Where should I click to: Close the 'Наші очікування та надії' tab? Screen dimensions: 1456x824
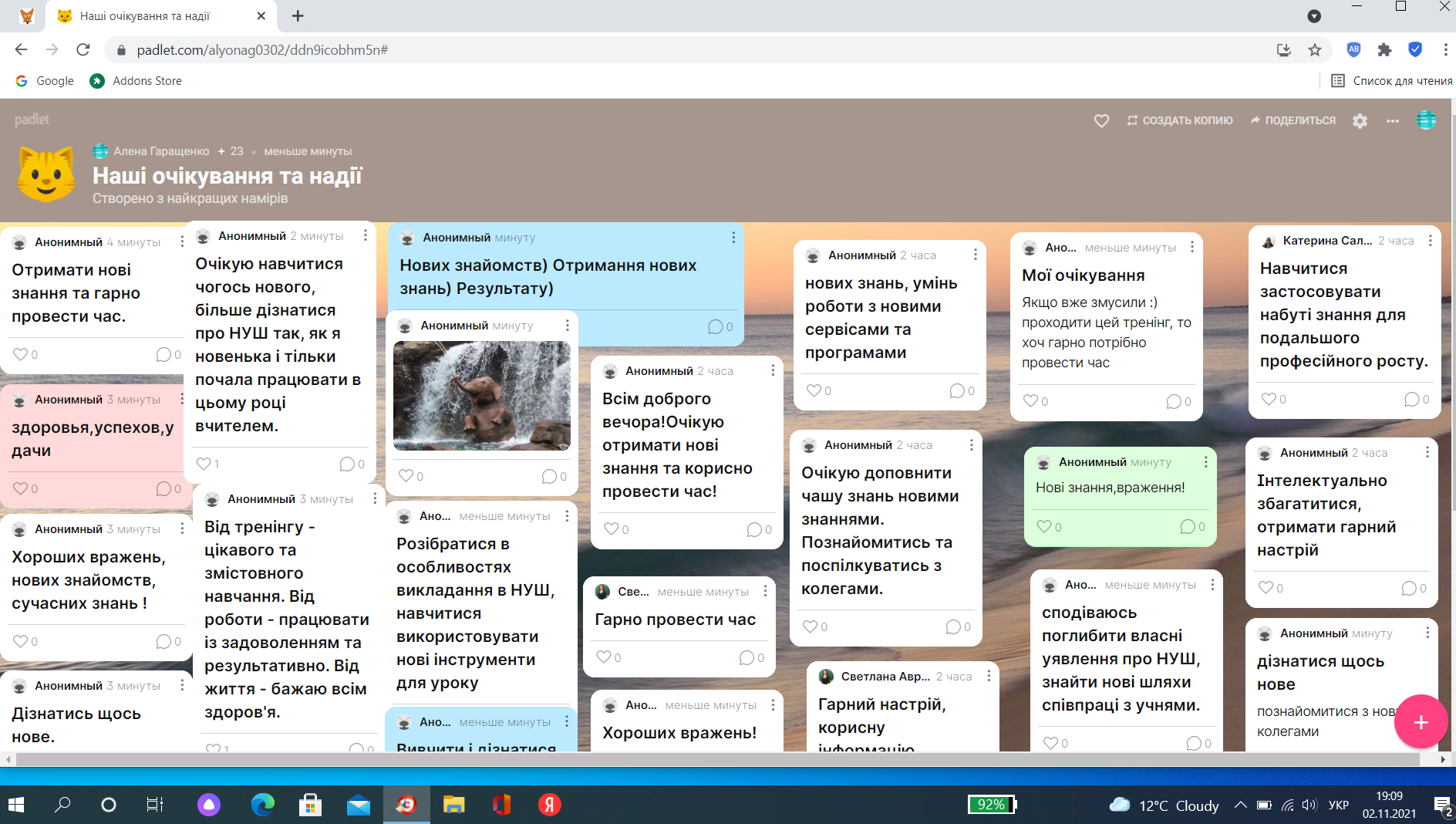coord(261,15)
